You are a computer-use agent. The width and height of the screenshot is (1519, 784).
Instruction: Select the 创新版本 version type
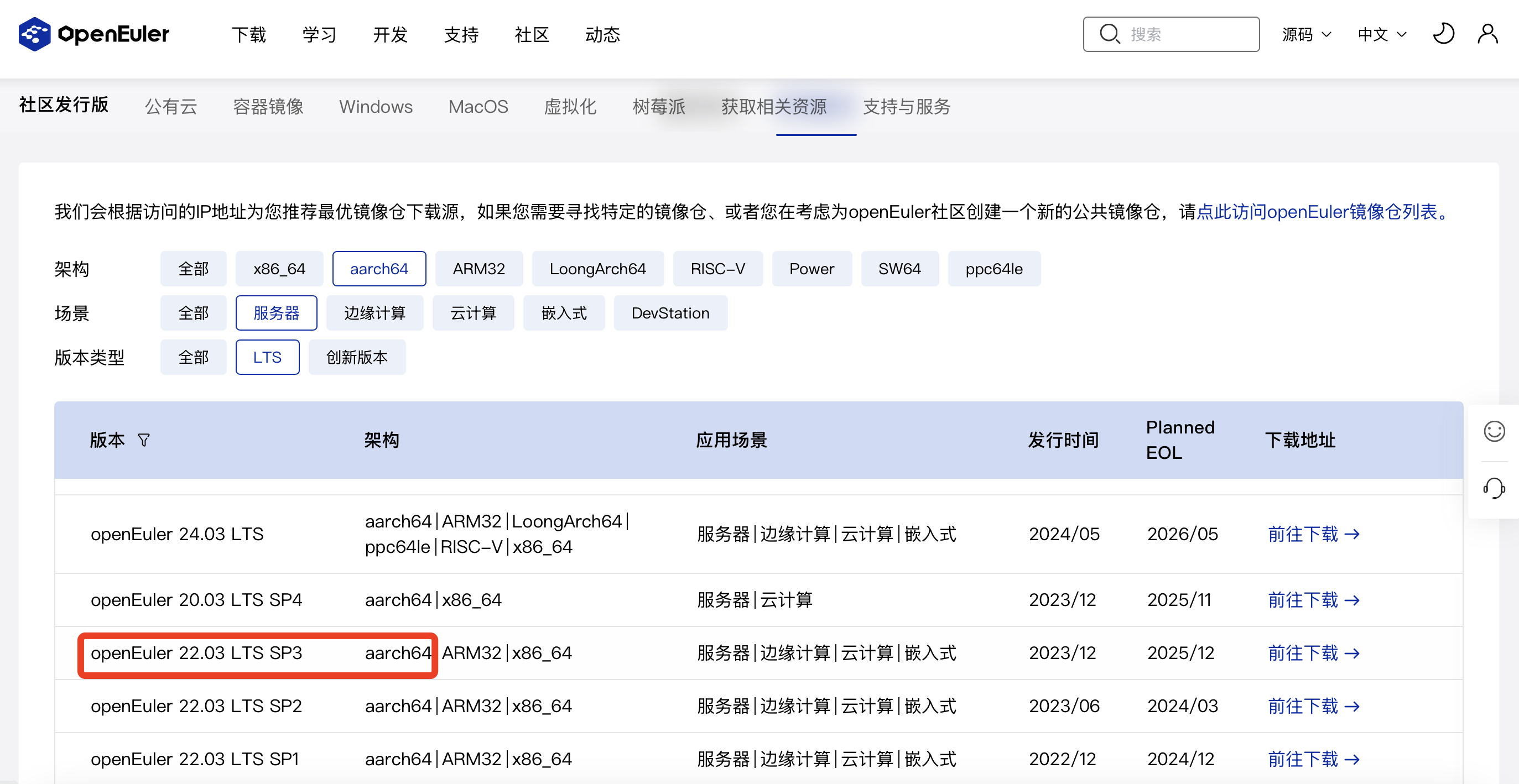(356, 357)
